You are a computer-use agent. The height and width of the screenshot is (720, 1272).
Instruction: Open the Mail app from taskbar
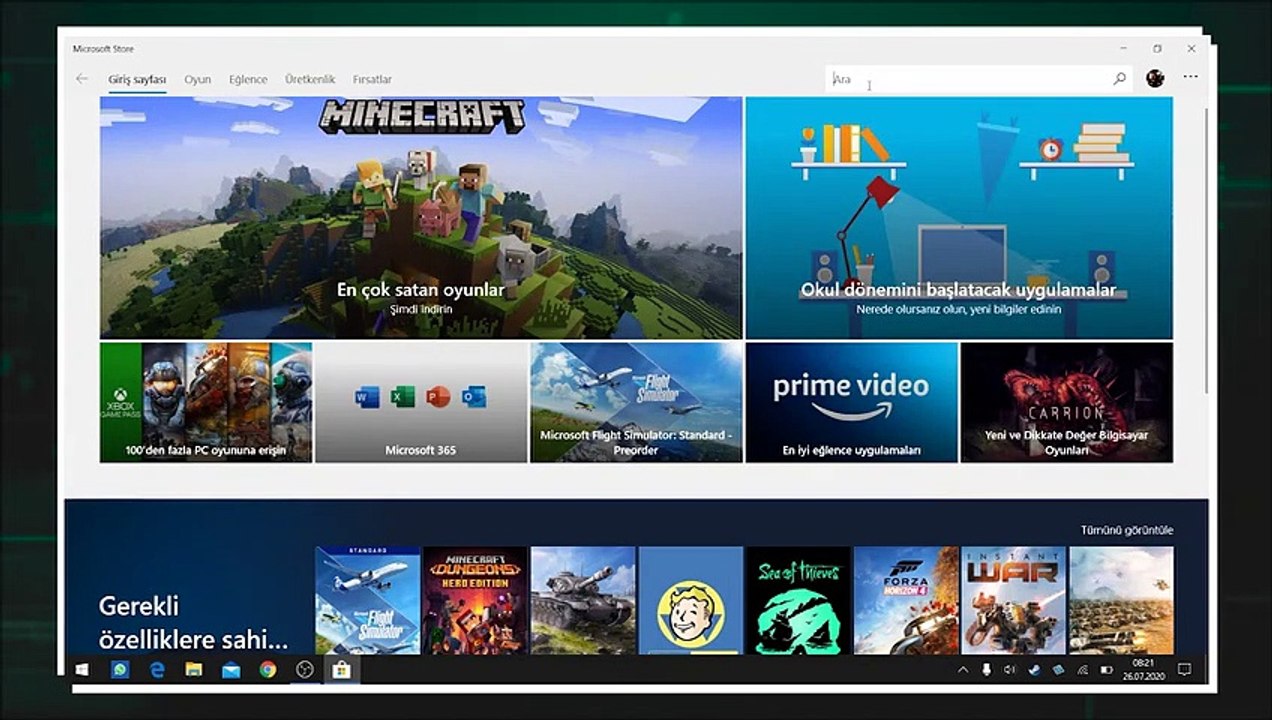click(231, 669)
